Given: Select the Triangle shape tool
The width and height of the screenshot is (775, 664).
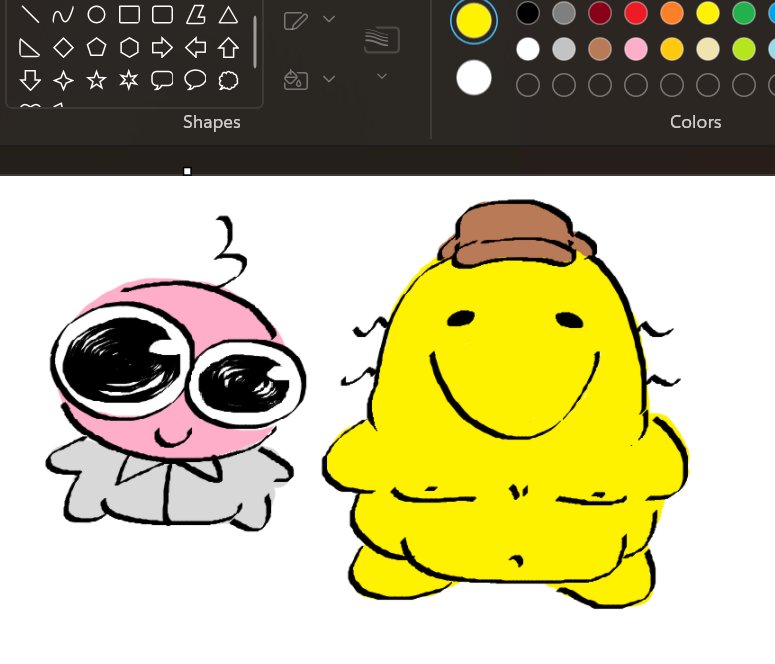Looking at the screenshot, I should [x=228, y=15].
